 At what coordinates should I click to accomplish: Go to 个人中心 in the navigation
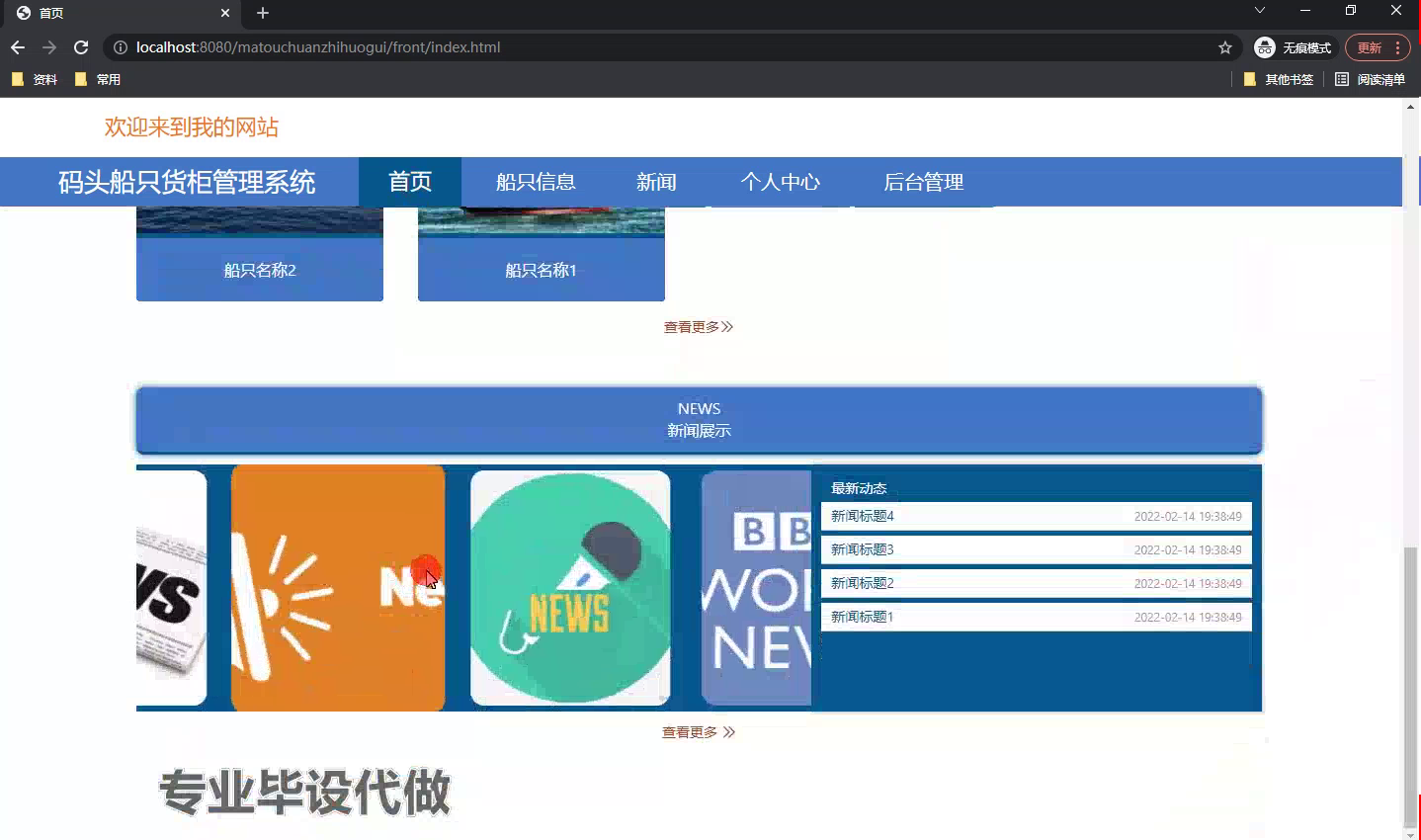click(781, 182)
